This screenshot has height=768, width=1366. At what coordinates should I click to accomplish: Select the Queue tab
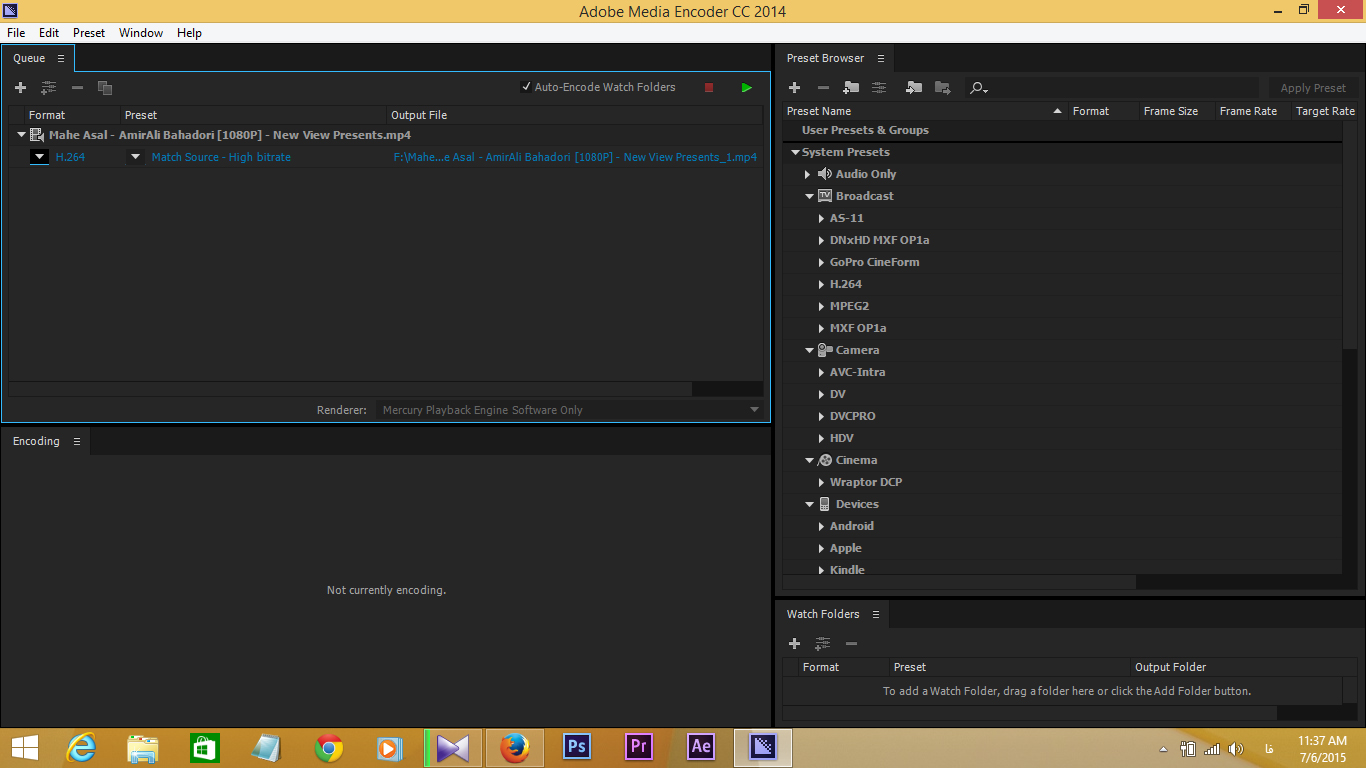[29, 58]
